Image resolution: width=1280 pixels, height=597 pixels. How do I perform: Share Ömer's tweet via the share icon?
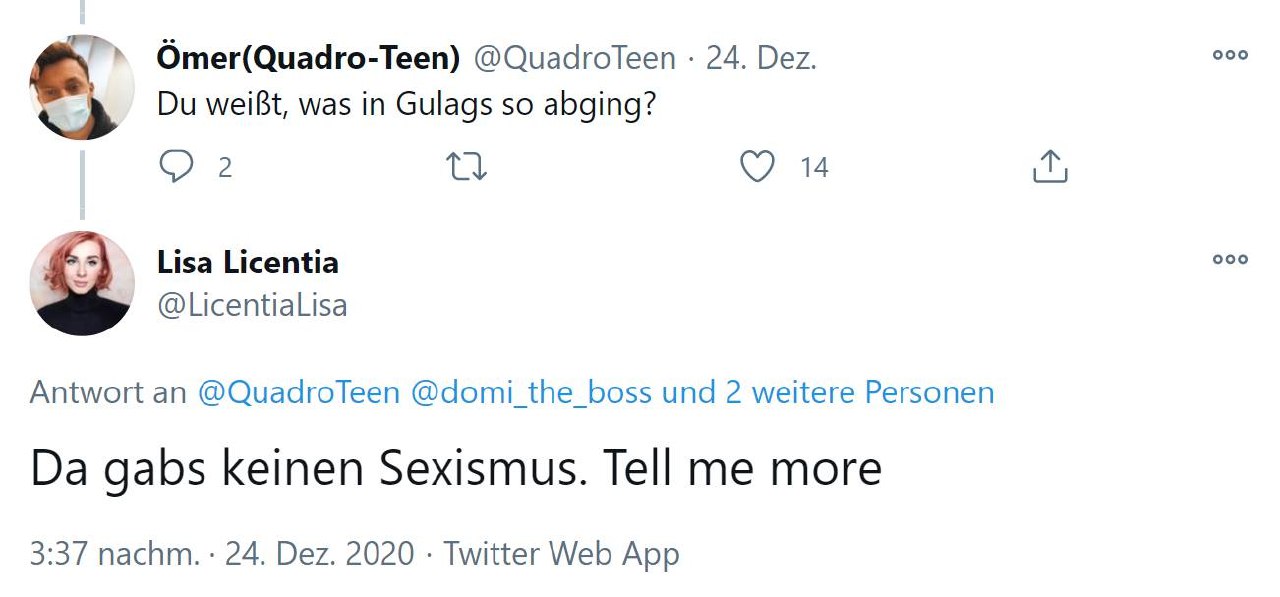[x=1049, y=167]
